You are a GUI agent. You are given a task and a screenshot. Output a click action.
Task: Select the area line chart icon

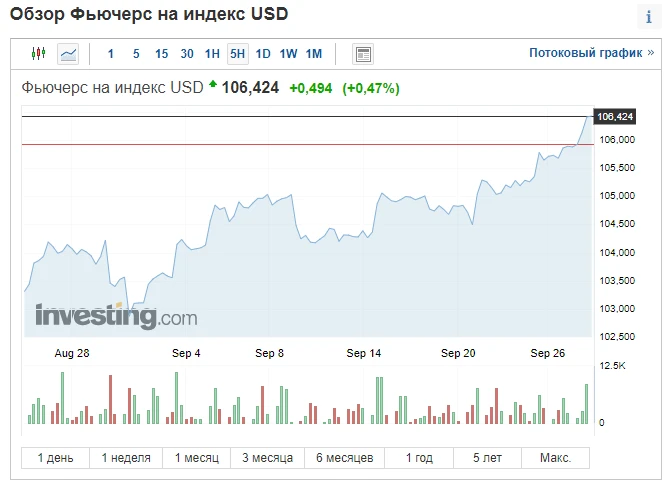pyautogui.click(x=68, y=54)
